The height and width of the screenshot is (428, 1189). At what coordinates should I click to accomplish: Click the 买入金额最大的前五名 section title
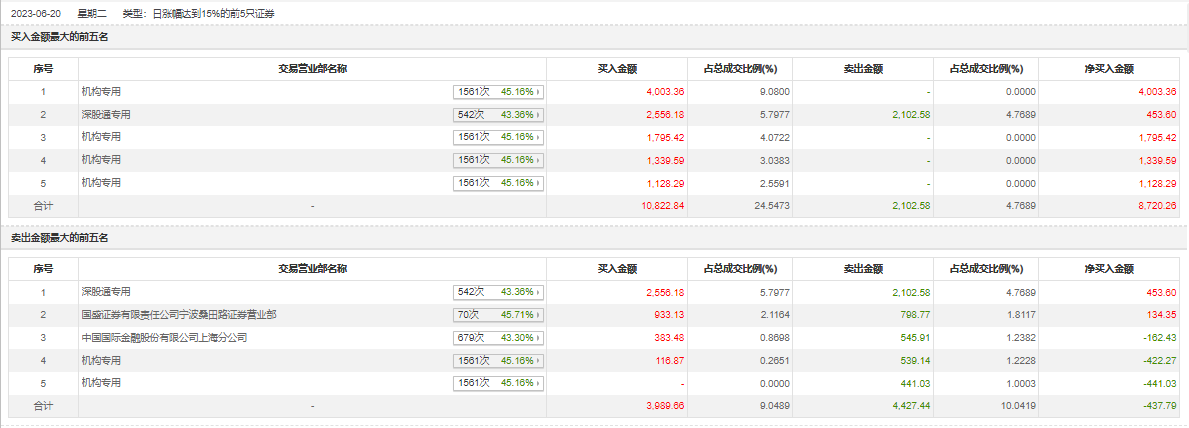[59, 37]
